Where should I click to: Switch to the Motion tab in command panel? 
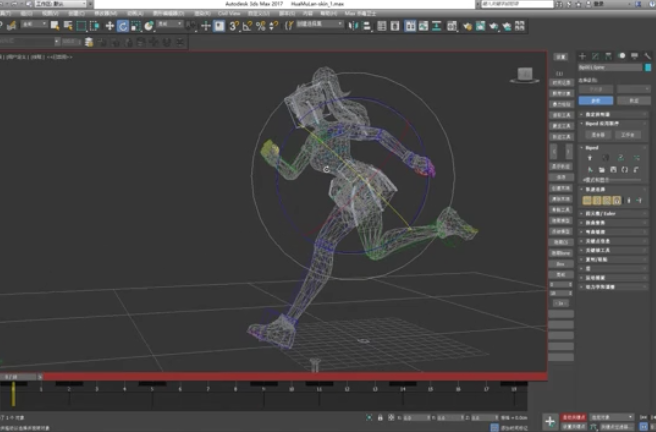622,56
